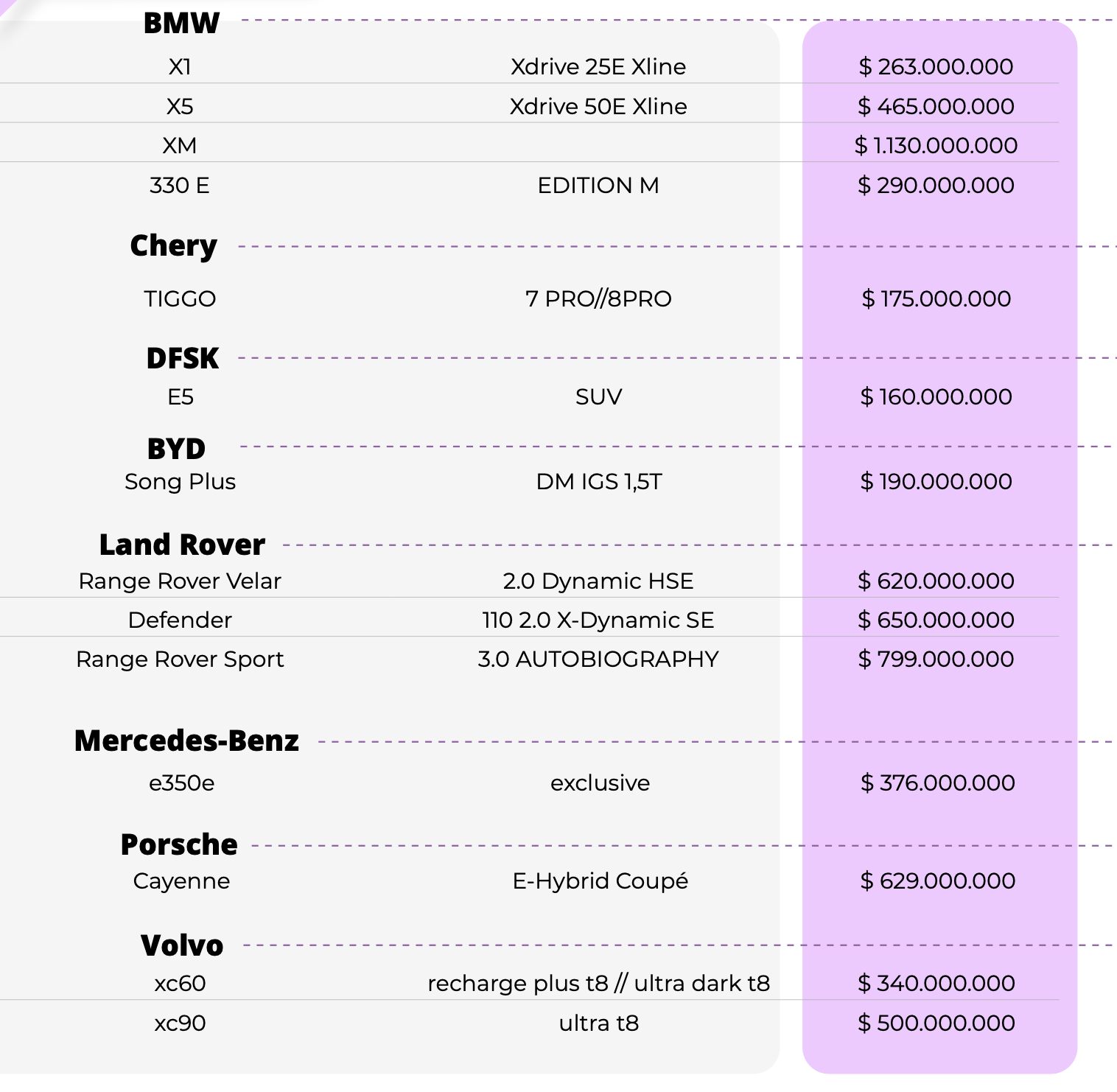Click the 3.0 AUTOBIOGRAPHY version text
Image resolution: width=1117 pixels, height=1092 pixels.
click(598, 659)
